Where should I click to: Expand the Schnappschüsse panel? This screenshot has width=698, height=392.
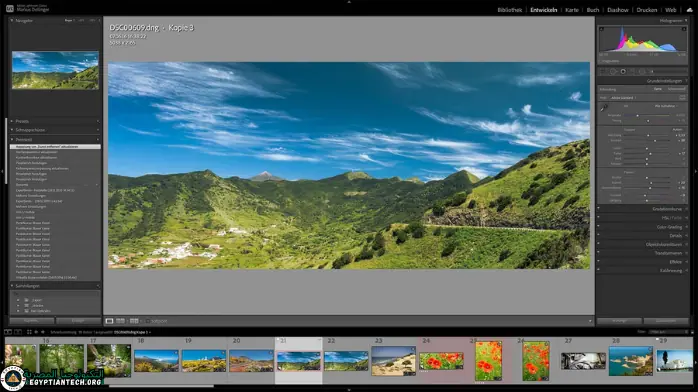[12, 130]
